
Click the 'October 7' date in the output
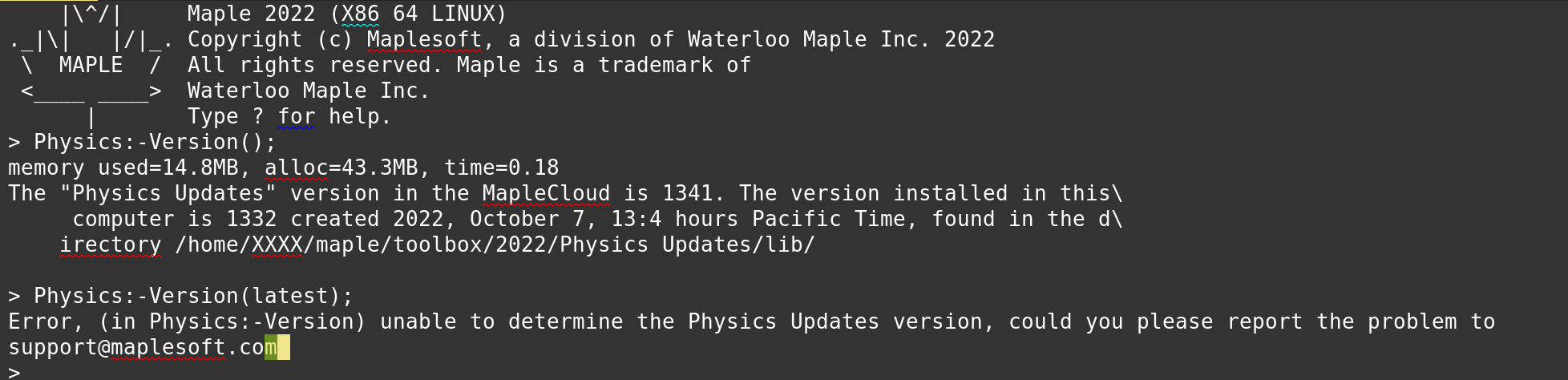[527, 220]
